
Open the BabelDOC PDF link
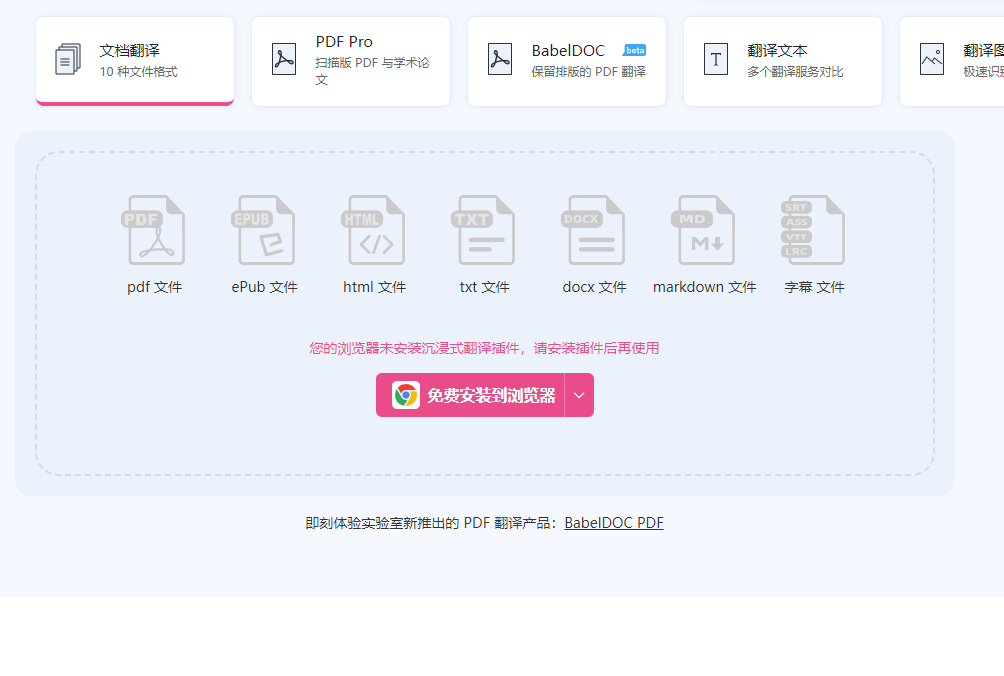pos(613,523)
